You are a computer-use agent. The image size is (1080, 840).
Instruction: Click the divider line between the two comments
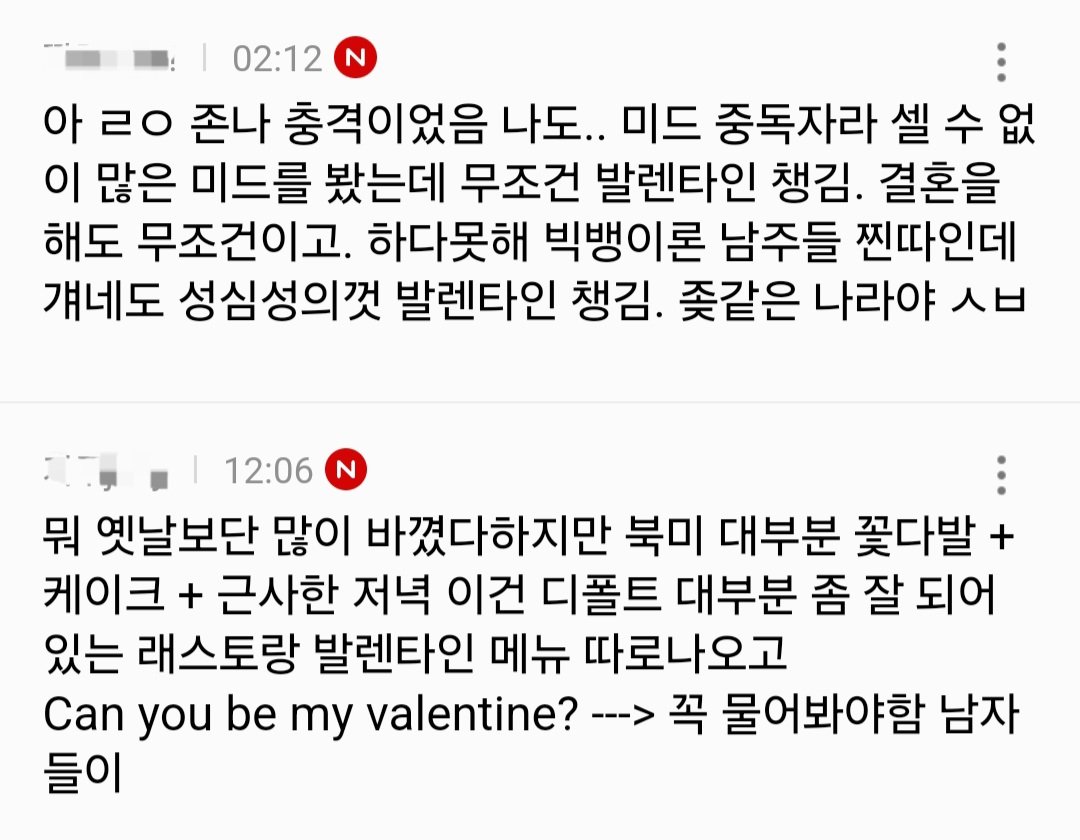(540, 402)
